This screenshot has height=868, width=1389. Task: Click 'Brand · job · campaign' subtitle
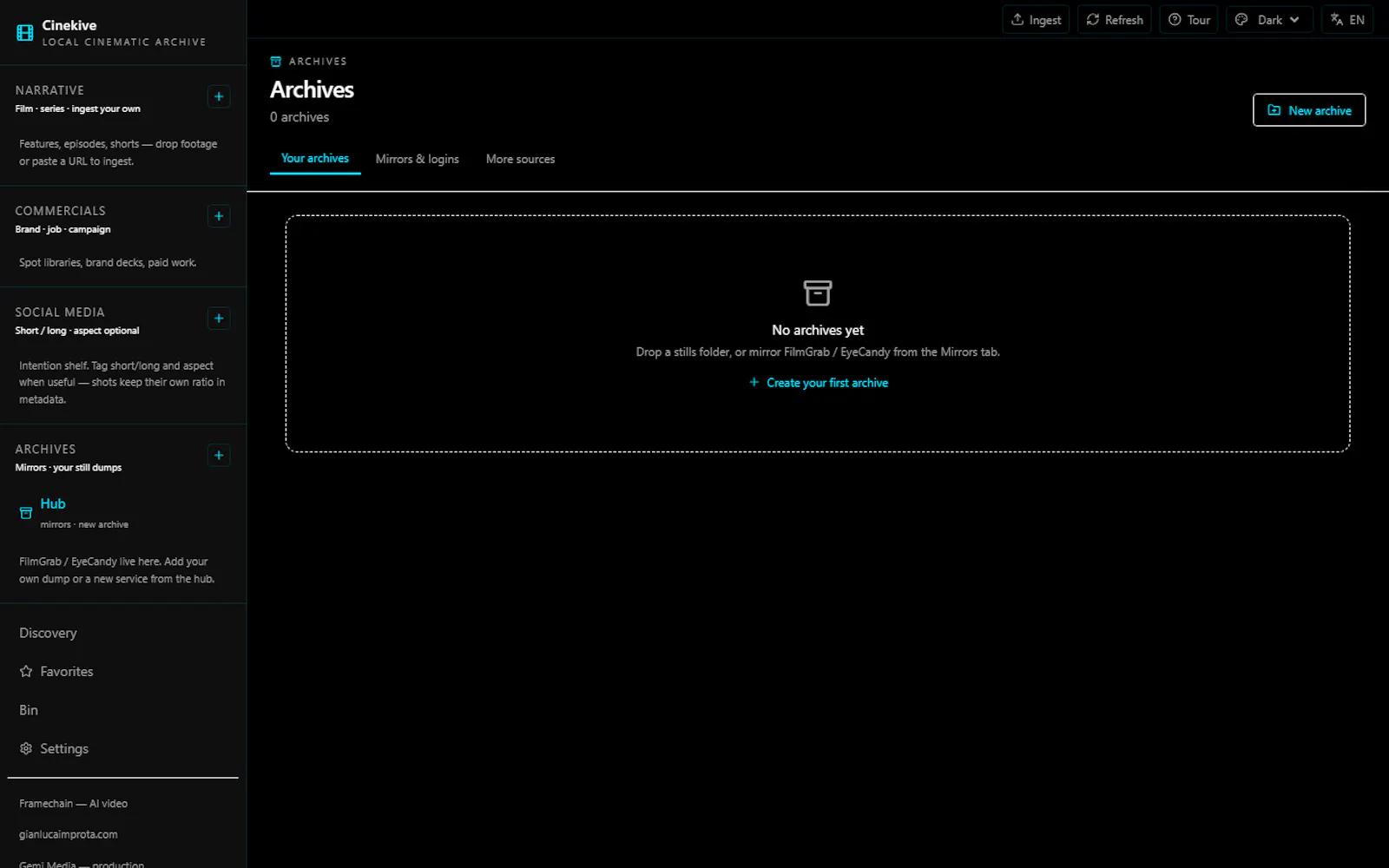coord(63,229)
